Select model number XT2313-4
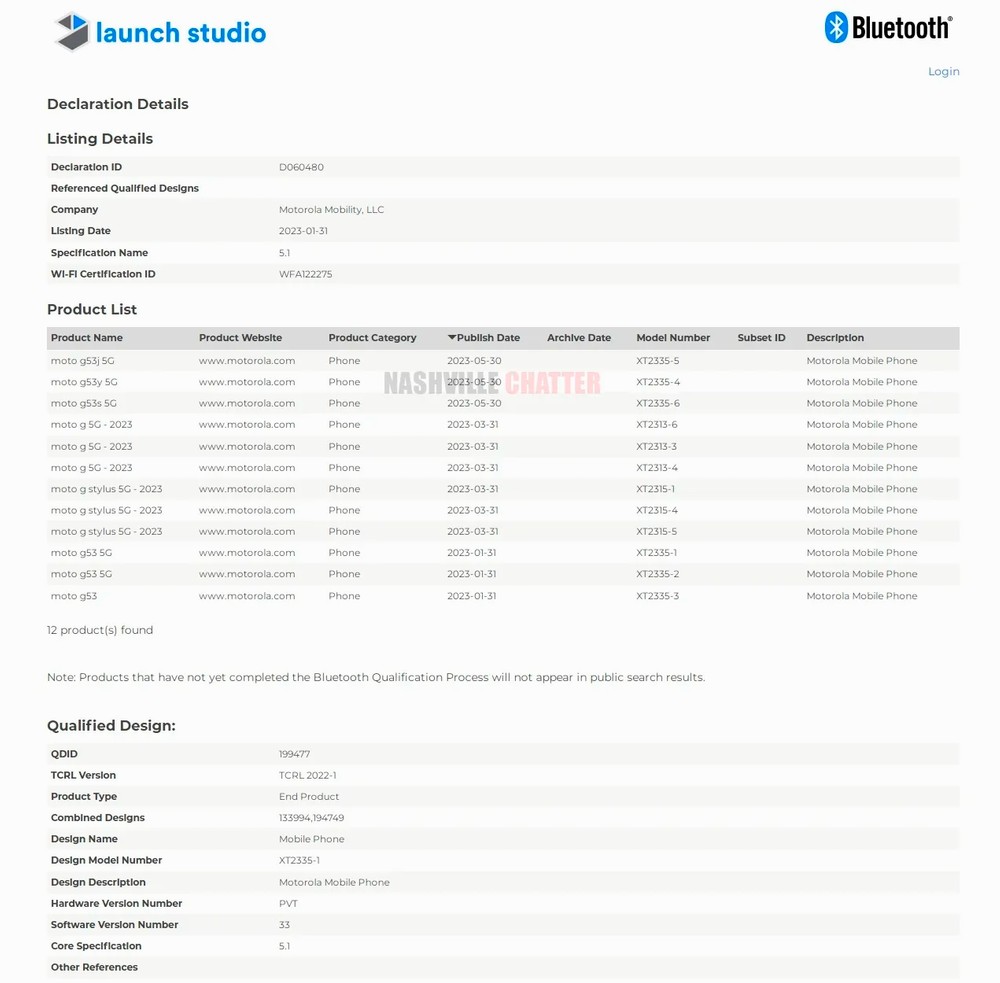The image size is (1000, 983). tap(657, 468)
